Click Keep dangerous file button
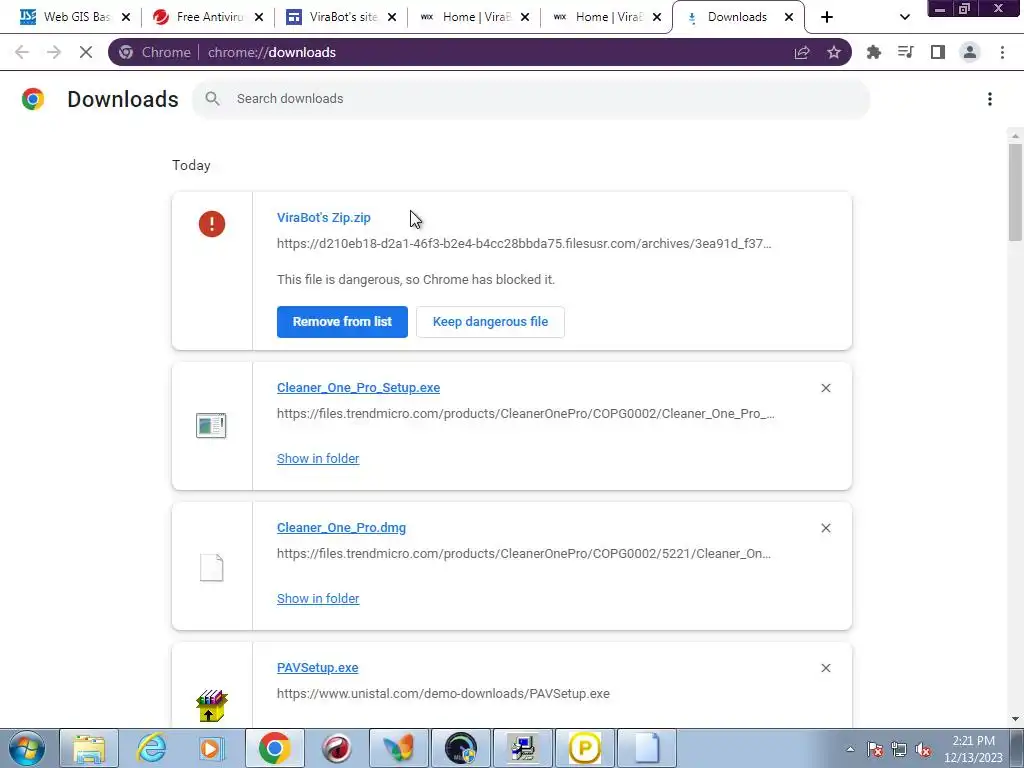This screenshot has width=1024, height=768. point(490,322)
